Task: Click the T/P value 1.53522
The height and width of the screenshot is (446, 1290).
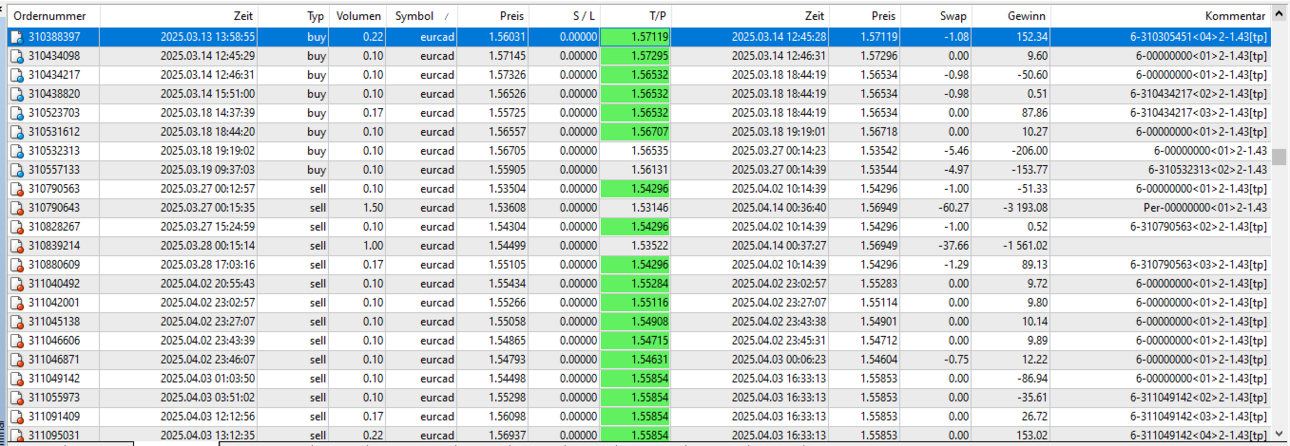Action: coord(649,245)
